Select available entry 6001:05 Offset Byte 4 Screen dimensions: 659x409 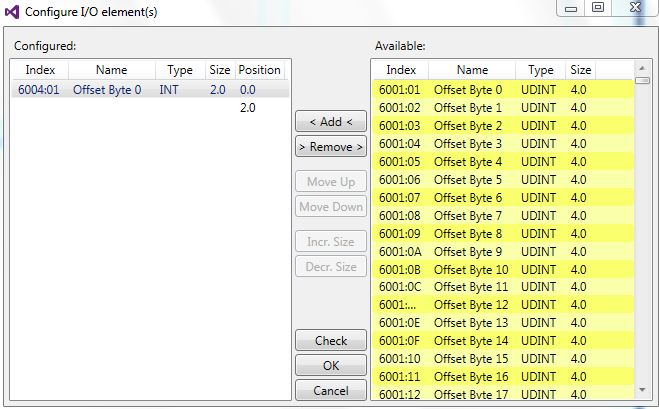click(503, 161)
